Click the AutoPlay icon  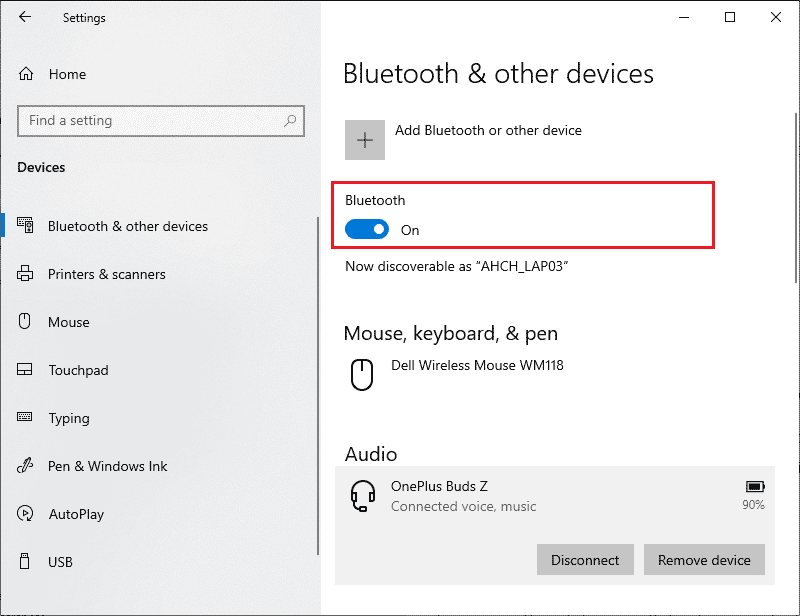tap(25, 513)
